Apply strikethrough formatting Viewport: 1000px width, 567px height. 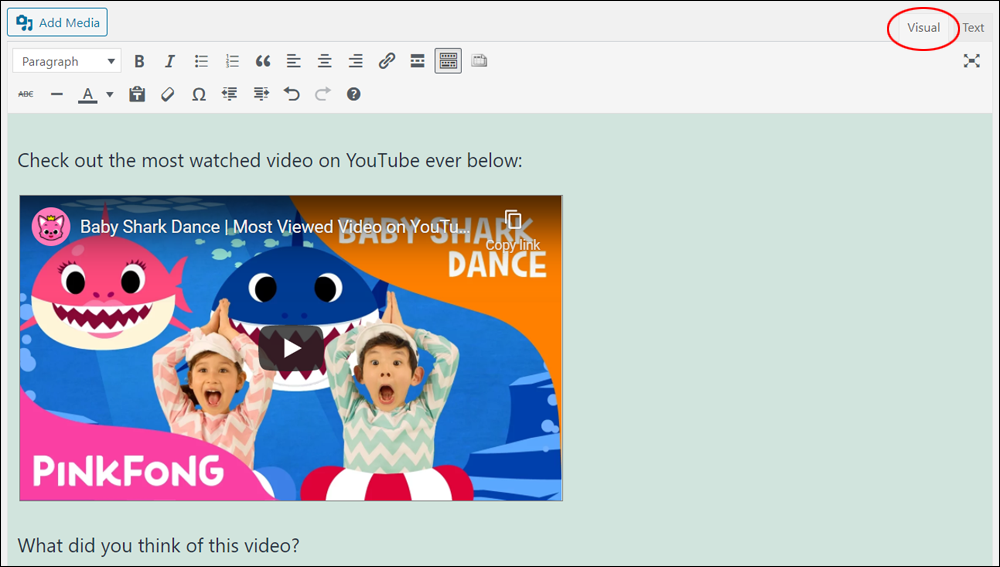26,94
